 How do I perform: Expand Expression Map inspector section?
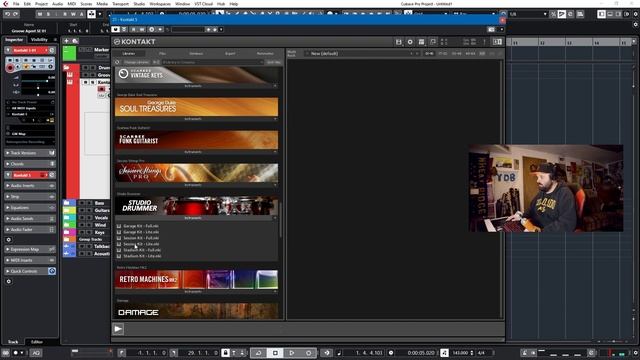pos(30,249)
